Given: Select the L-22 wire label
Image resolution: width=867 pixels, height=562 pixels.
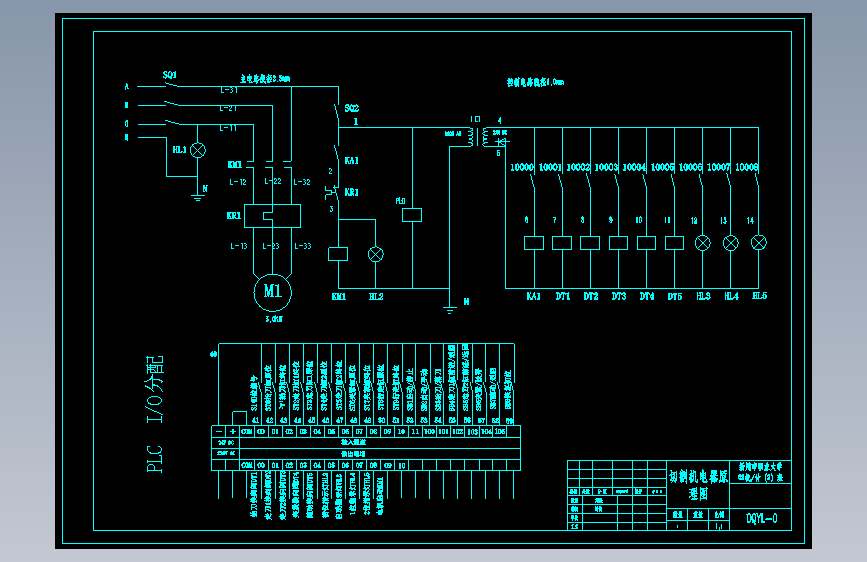Looking at the screenshot, I should pos(273,181).
